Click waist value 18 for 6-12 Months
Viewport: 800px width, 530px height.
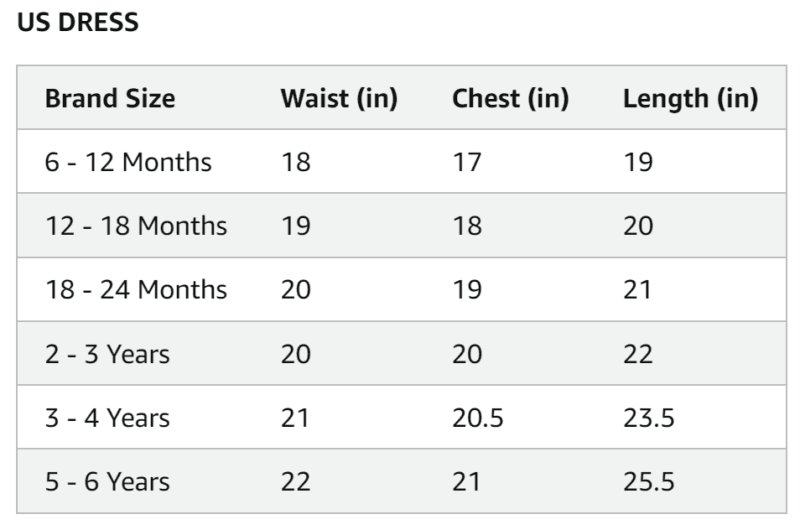295,161
